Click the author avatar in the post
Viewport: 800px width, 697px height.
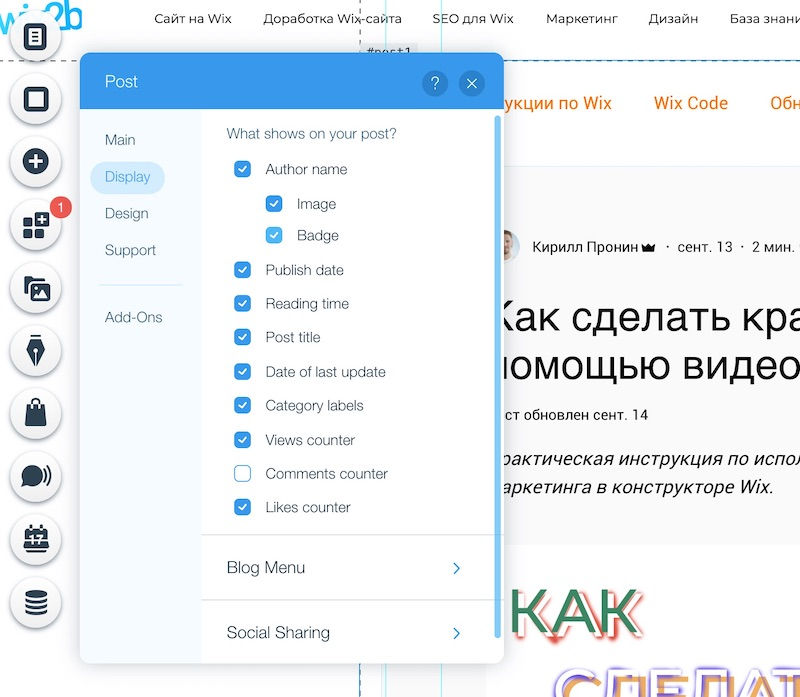point(511,246)
